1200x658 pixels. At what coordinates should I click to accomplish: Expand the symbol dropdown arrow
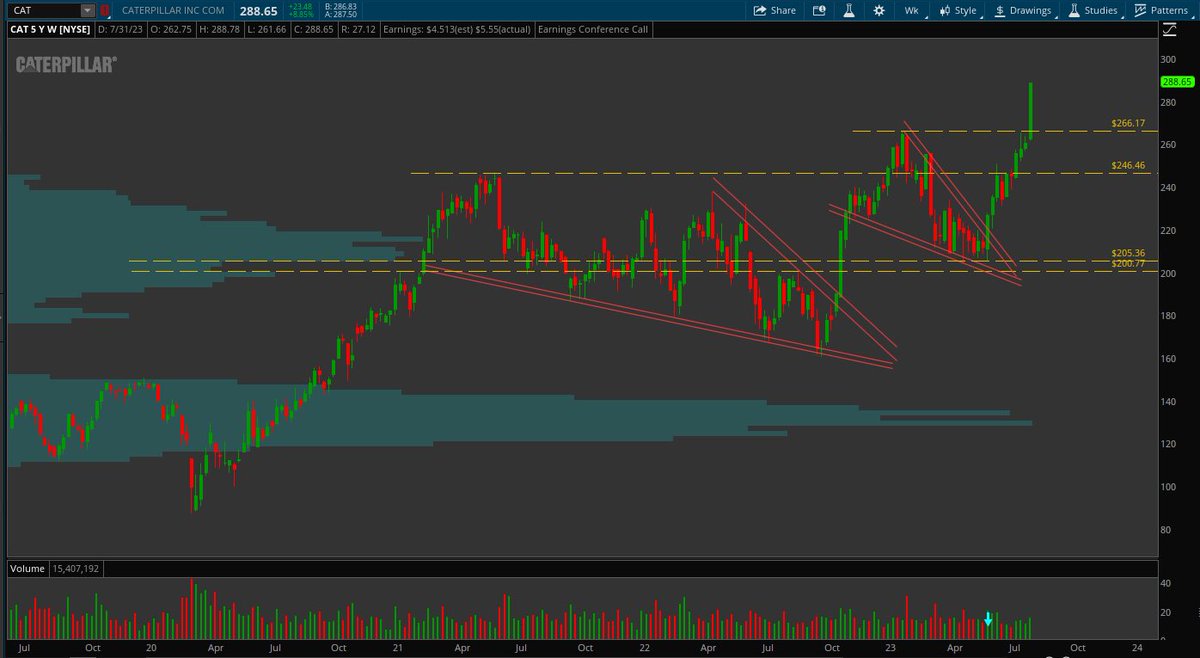[88, 10]
